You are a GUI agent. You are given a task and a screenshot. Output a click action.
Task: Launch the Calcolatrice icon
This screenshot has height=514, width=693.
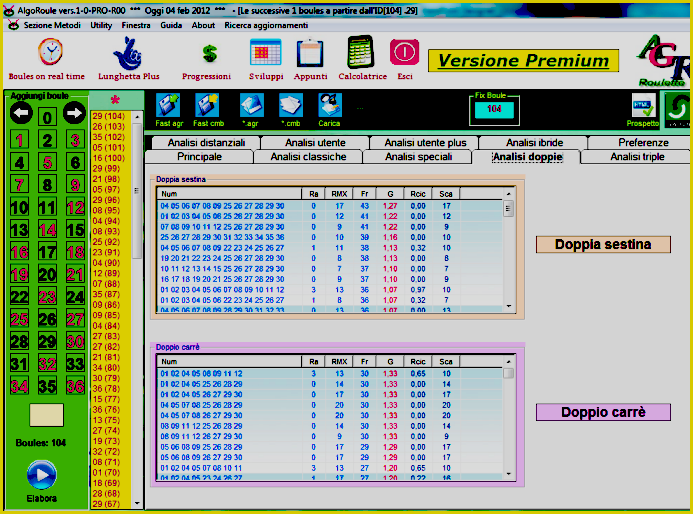click(361, 52)
